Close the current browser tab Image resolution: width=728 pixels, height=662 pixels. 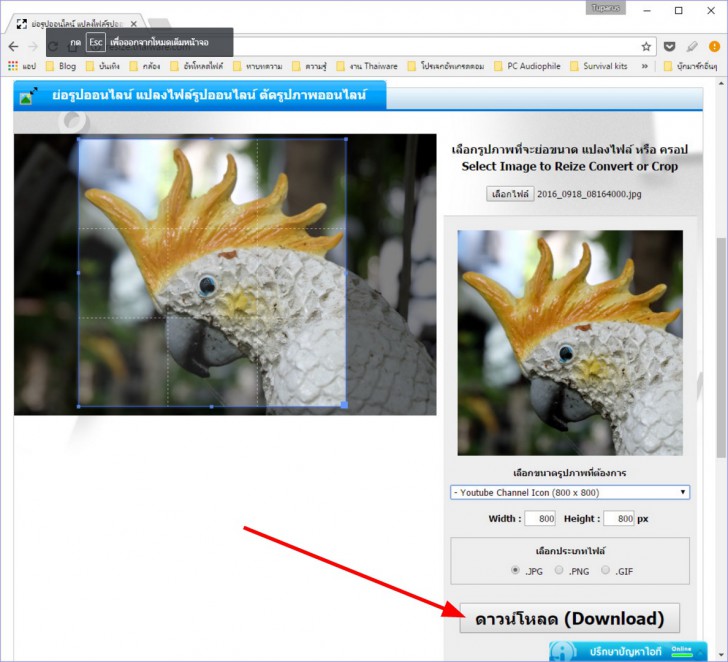click(x=134, y=24)
